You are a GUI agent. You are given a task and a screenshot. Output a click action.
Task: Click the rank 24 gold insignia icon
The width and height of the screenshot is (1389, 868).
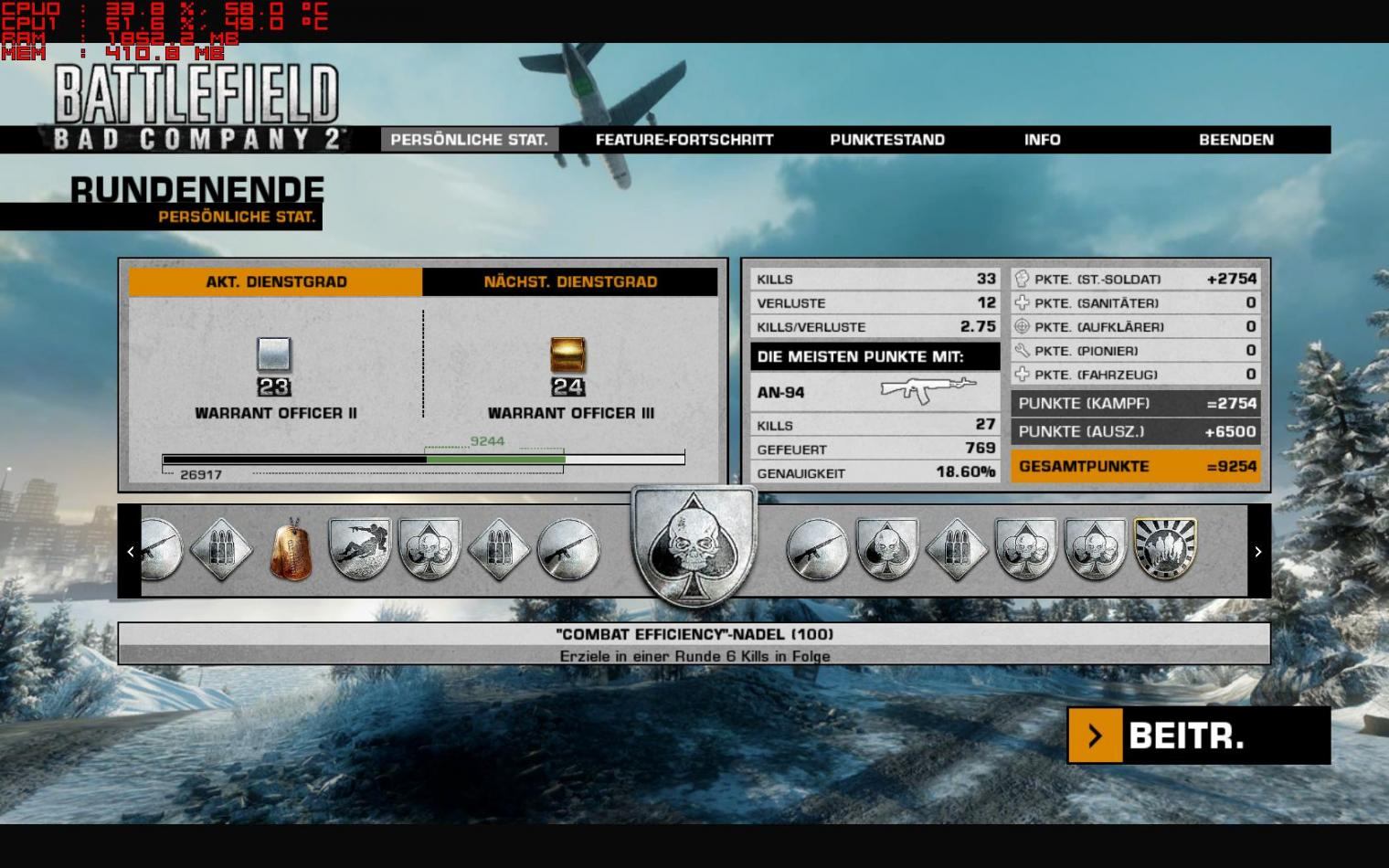pos(567,355)
